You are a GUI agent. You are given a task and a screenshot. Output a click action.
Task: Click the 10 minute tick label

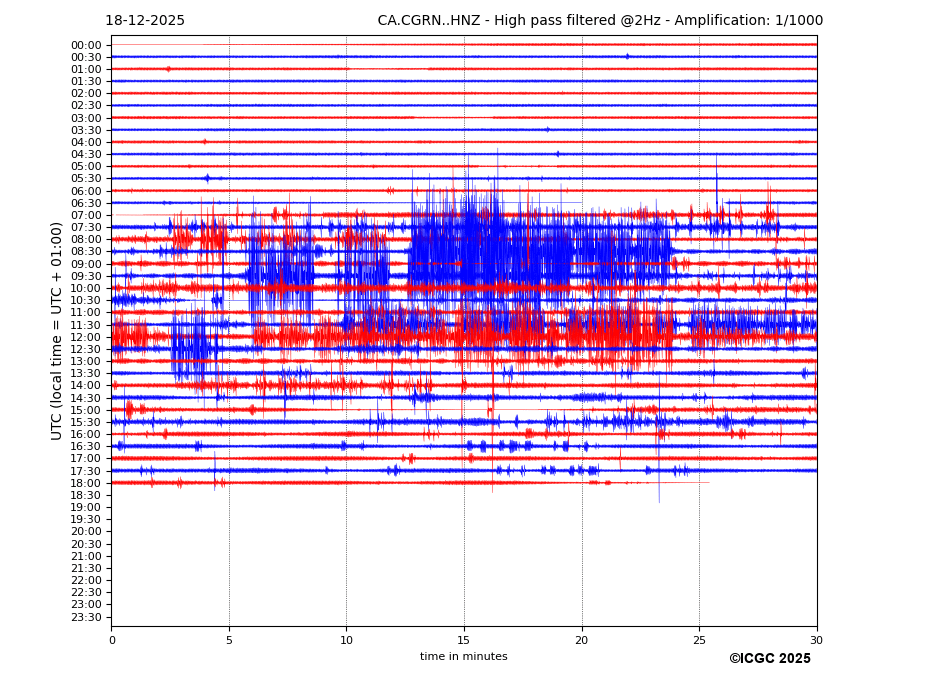click(347, 640)
